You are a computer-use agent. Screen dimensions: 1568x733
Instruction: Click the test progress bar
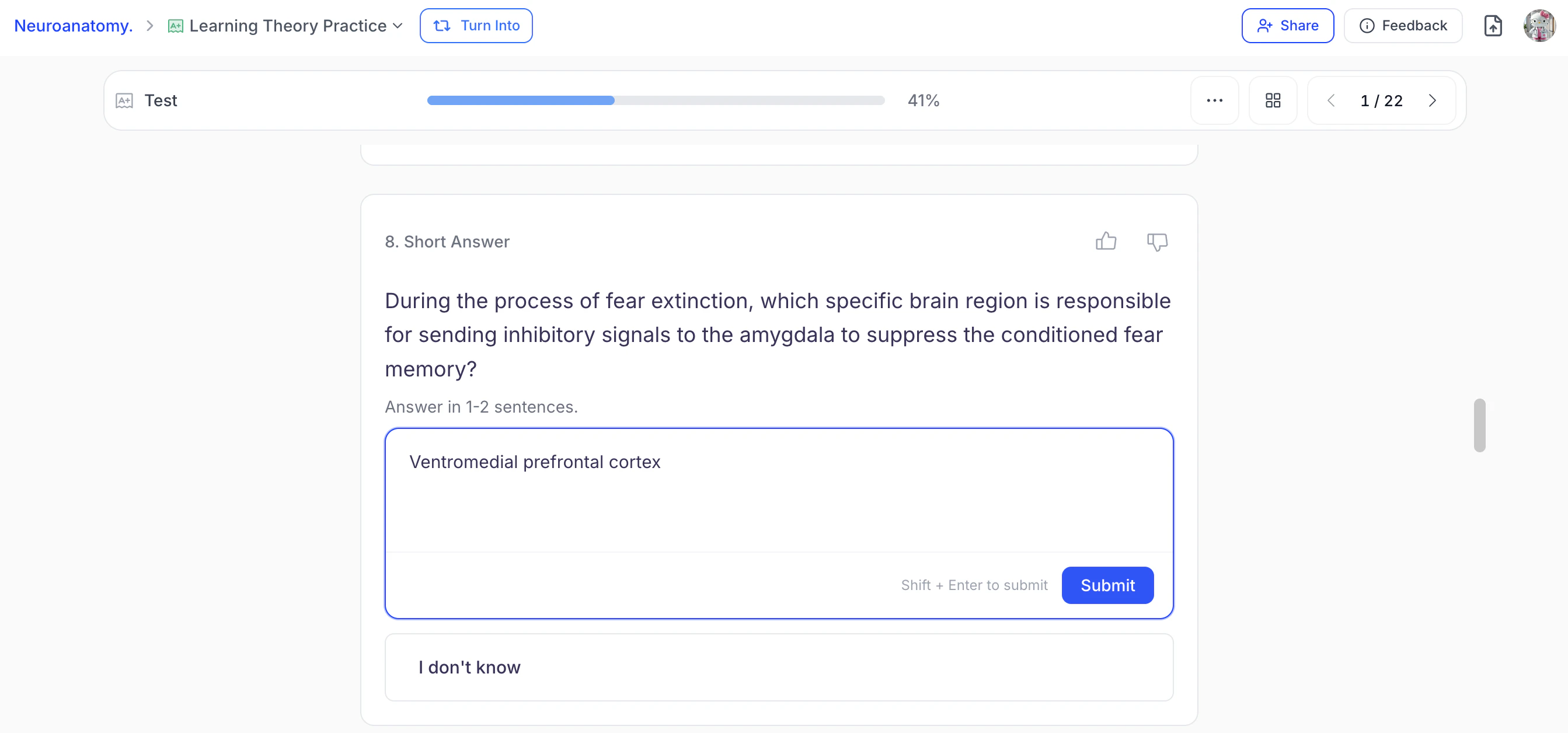pyautogui.click(x=656, y=100)
